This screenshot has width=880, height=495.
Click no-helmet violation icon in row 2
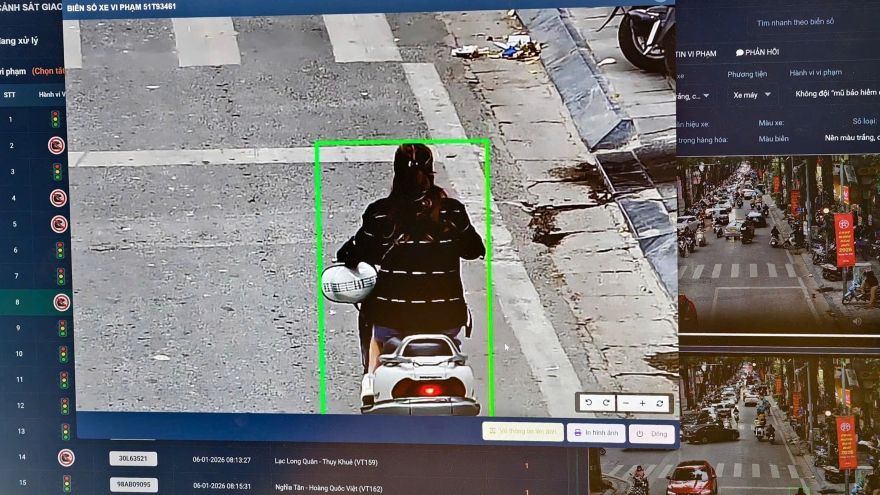point(57,145)
